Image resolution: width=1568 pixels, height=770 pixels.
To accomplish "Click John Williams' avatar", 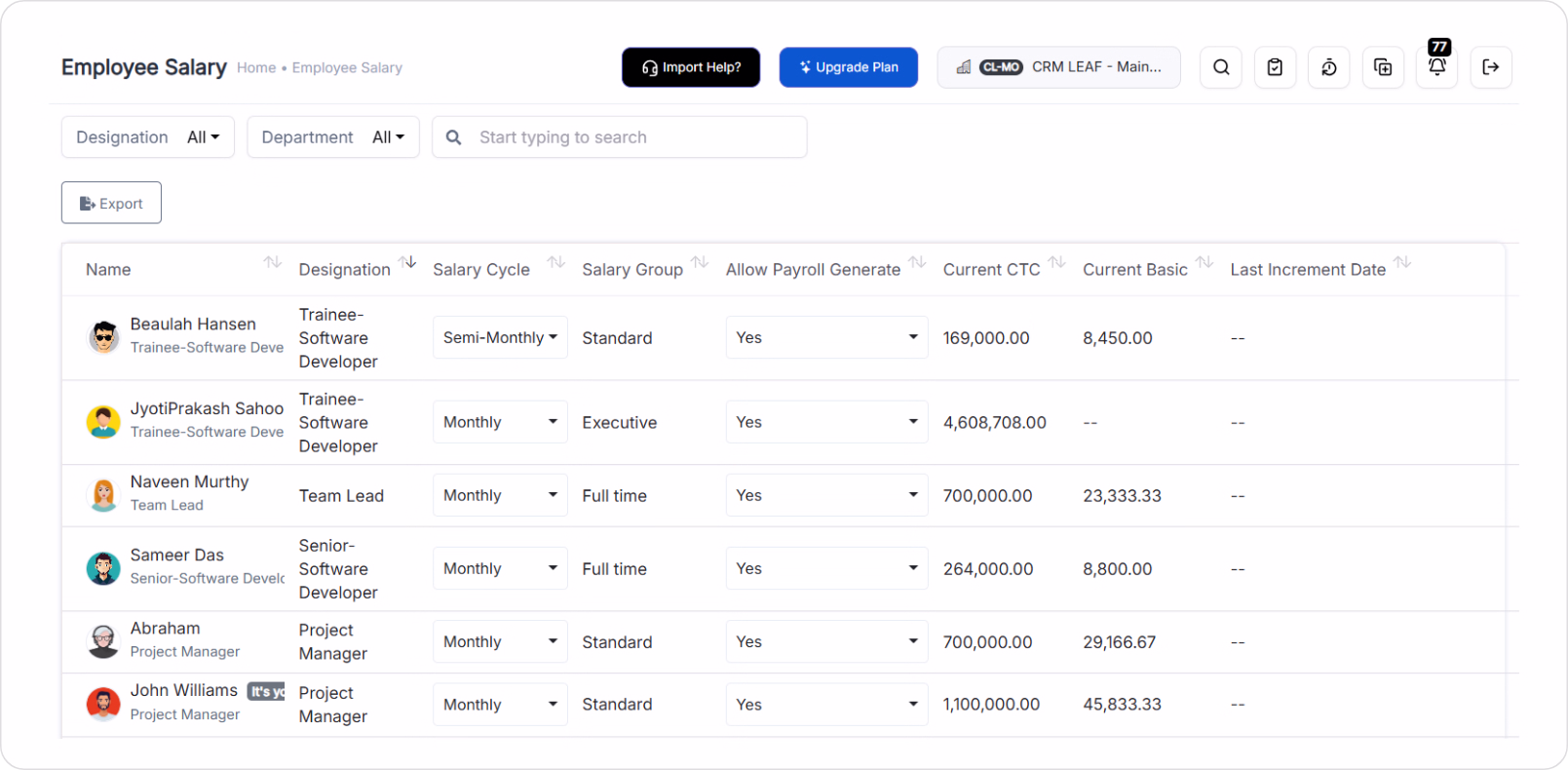I will [103, 704].
